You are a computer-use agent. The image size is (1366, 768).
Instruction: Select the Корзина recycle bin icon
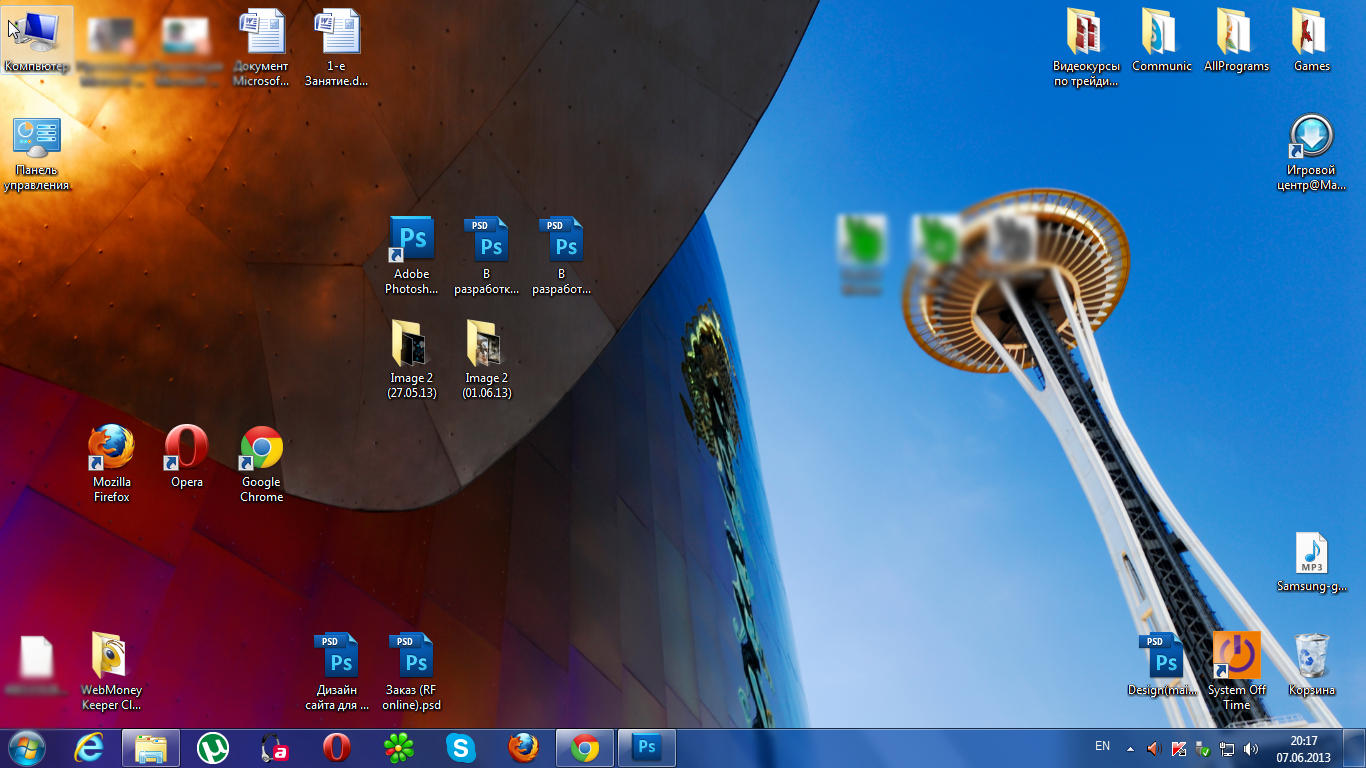point(1311,658)
